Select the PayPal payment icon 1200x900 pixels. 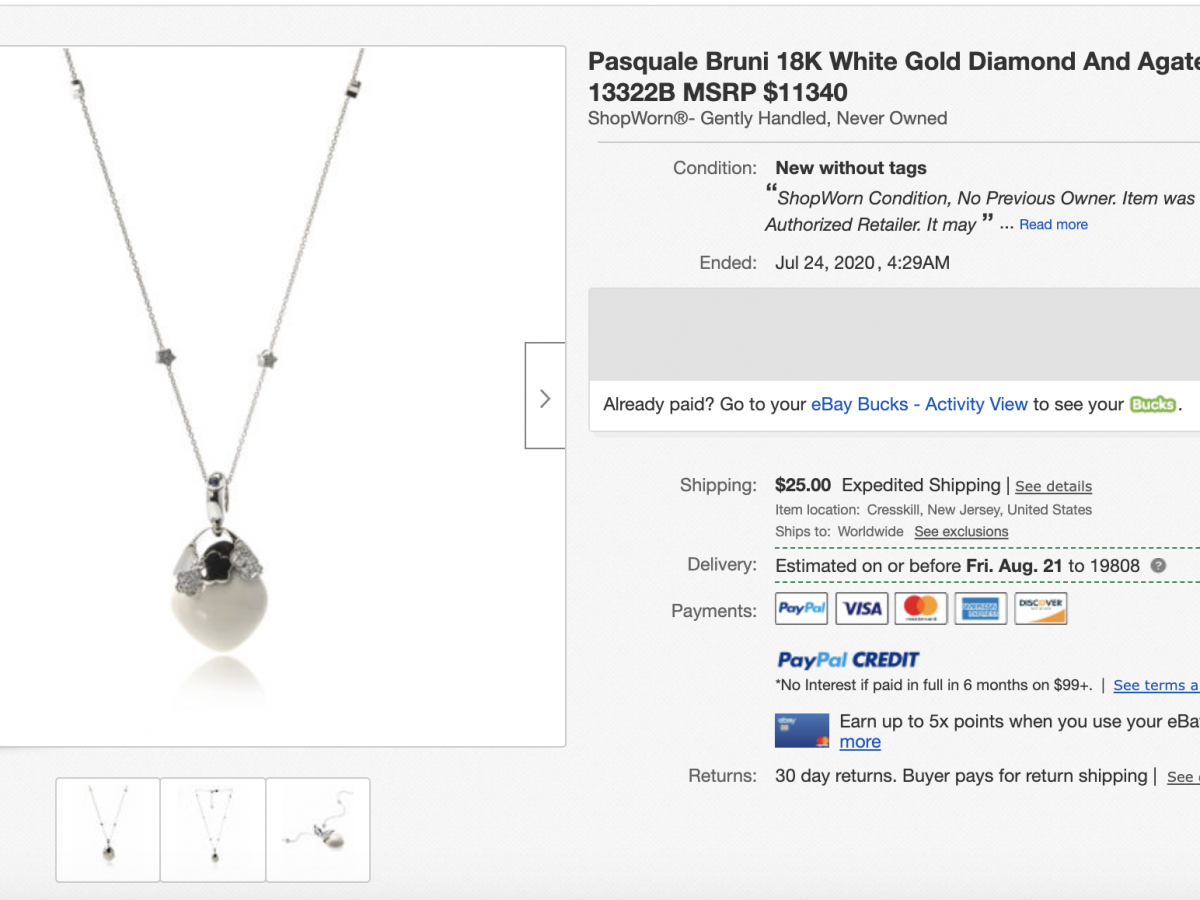coord(800,608)
